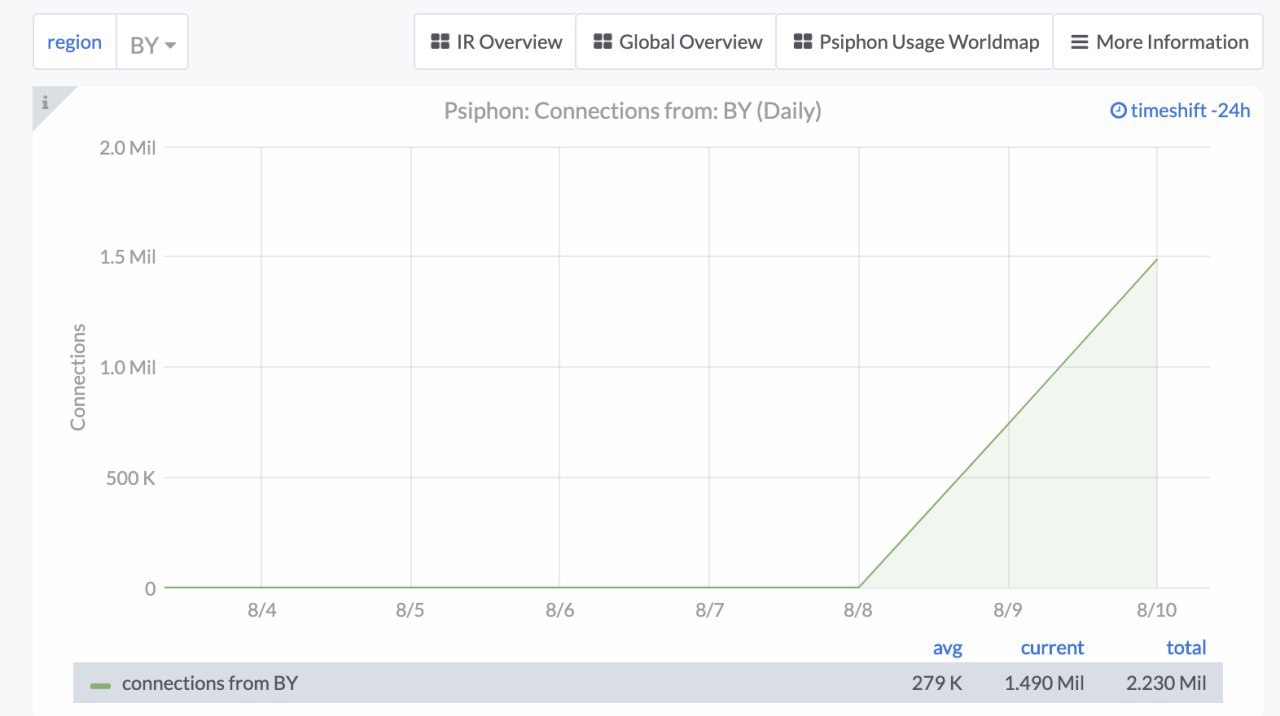Image resolution: width=1280 pixels, height=716 pixels.
Task: Sort legend by current column
Action: pyautogui.click(x=1052, y=648)
